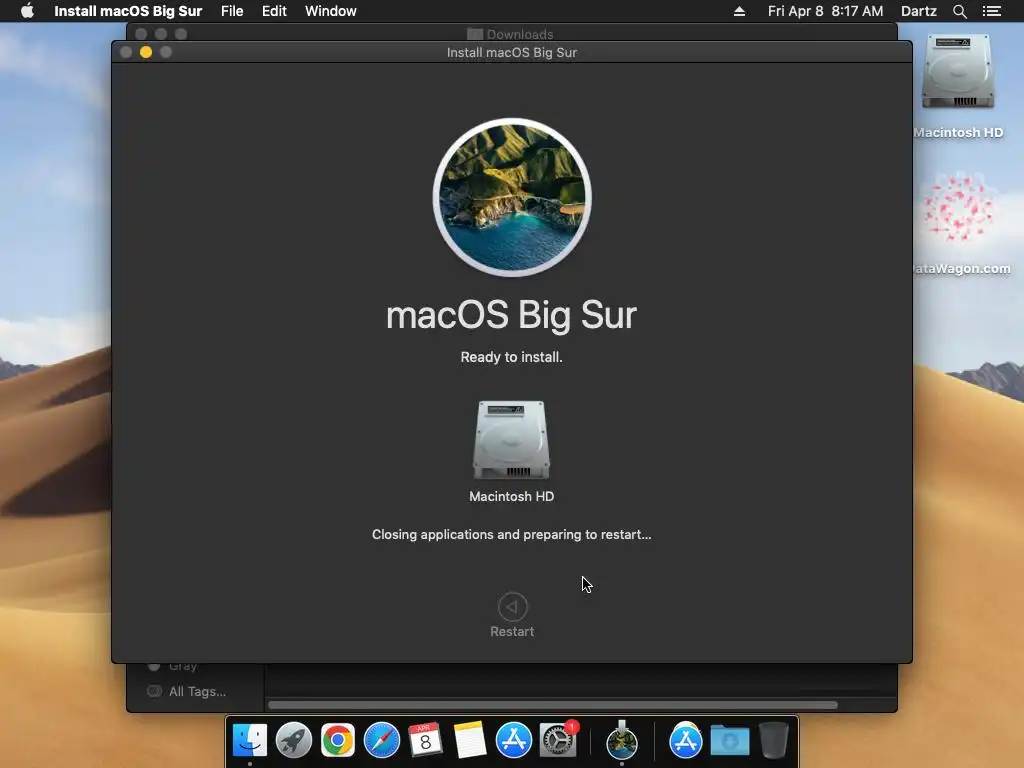The width and height of the screenshot is (1024, 768).
Task: Click the macOS Big Sur heading
Action: 511,315
